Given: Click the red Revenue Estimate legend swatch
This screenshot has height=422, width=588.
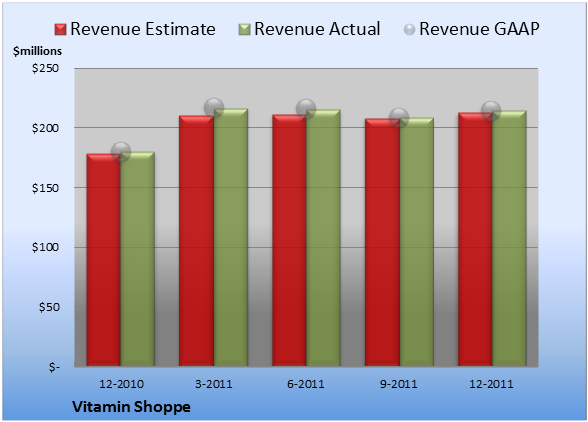Looking at the screenshot, I should [x=60, y=30].
